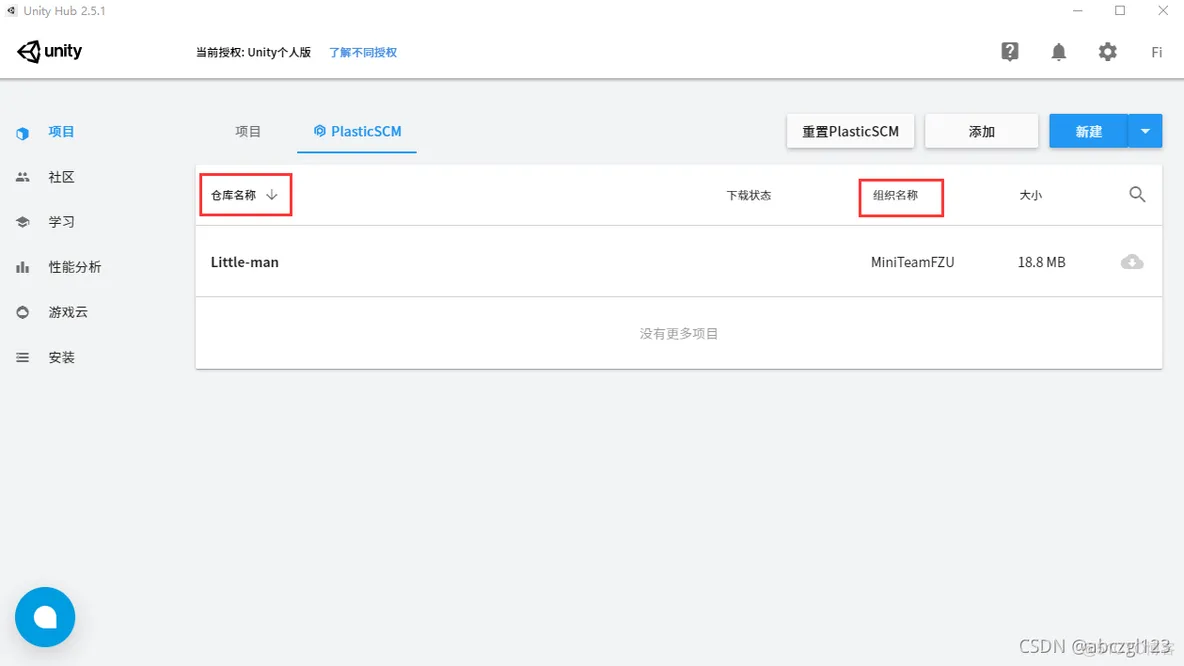This screenshot has width=1184, height=666.
Task: Close the Unity Hub window
Action: tap(1163, 11)
